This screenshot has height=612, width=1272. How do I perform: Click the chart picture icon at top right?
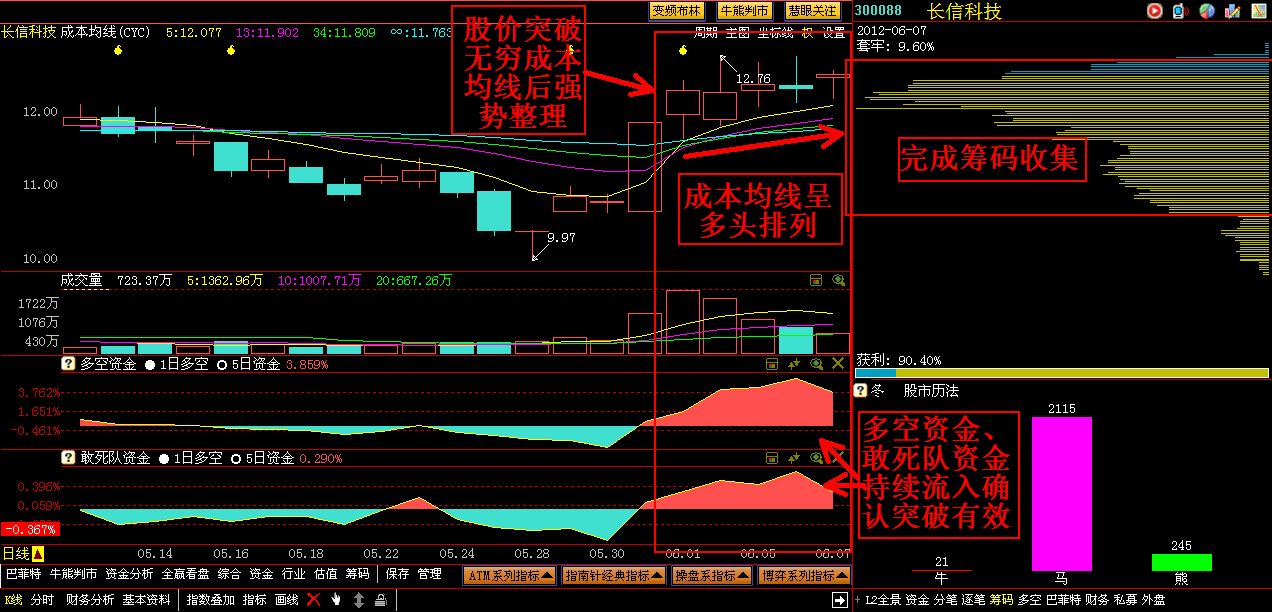pyautogui.click(x=1257, y=11)
